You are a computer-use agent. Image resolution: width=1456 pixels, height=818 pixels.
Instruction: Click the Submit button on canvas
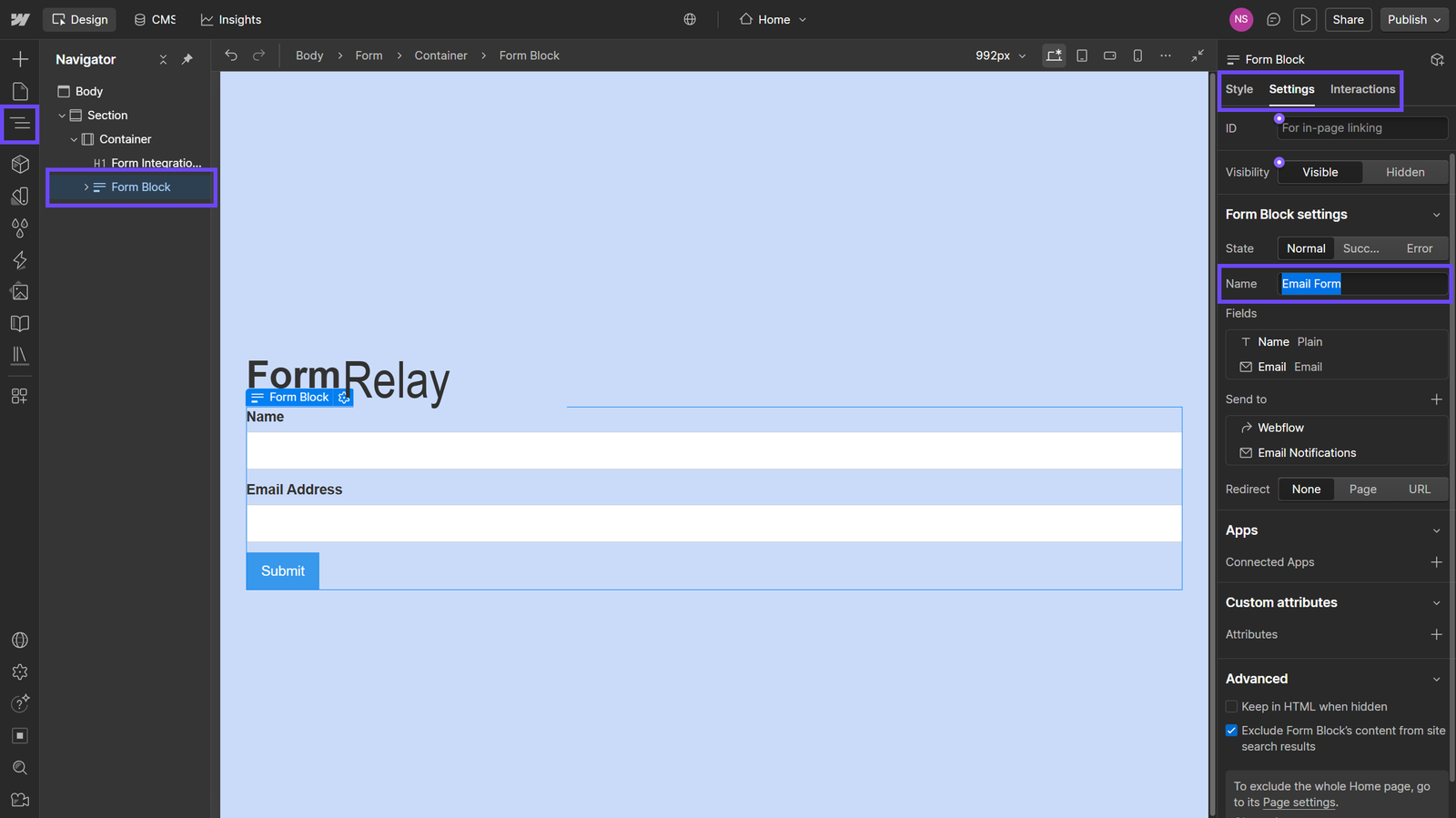coord(283,571)
